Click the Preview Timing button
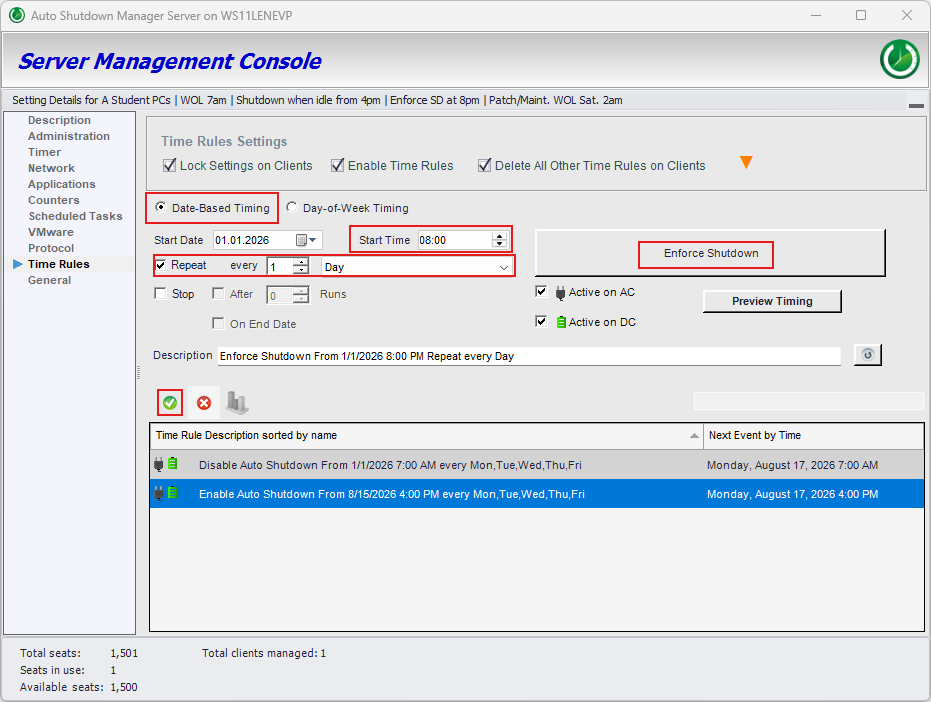931x702 pixels. point(772,301)
